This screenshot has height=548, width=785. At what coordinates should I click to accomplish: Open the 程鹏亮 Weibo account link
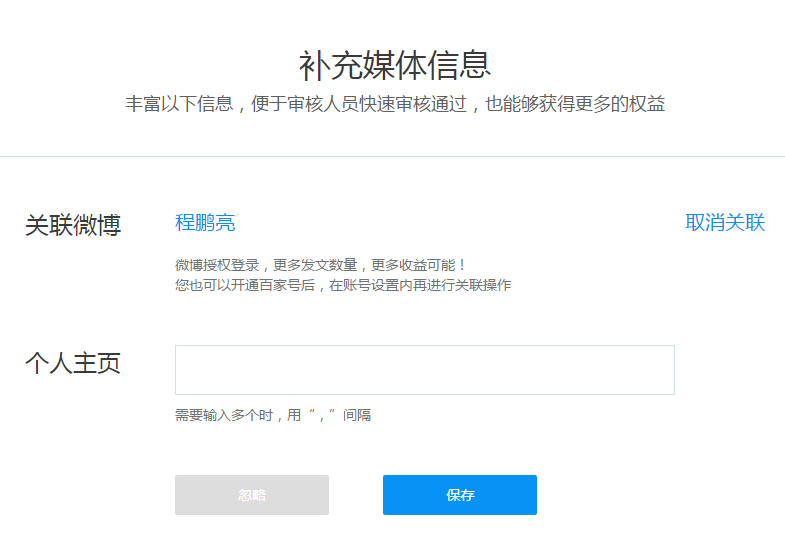coord(205,223)
